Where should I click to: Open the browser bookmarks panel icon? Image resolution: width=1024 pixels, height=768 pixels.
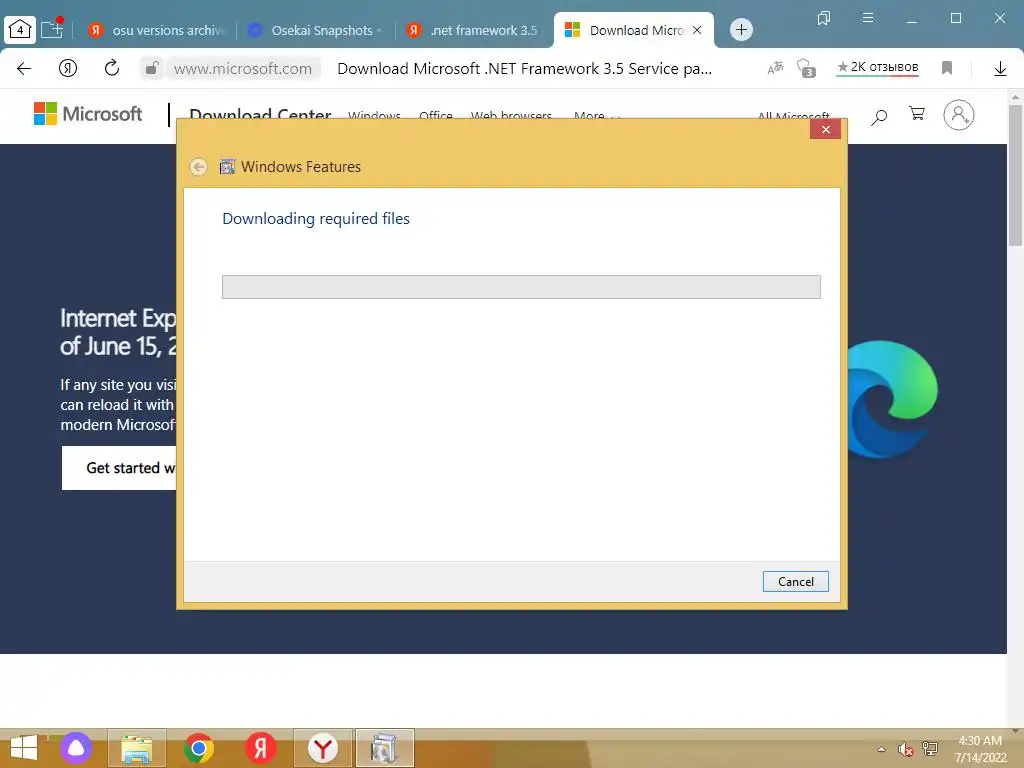[824, 18]
